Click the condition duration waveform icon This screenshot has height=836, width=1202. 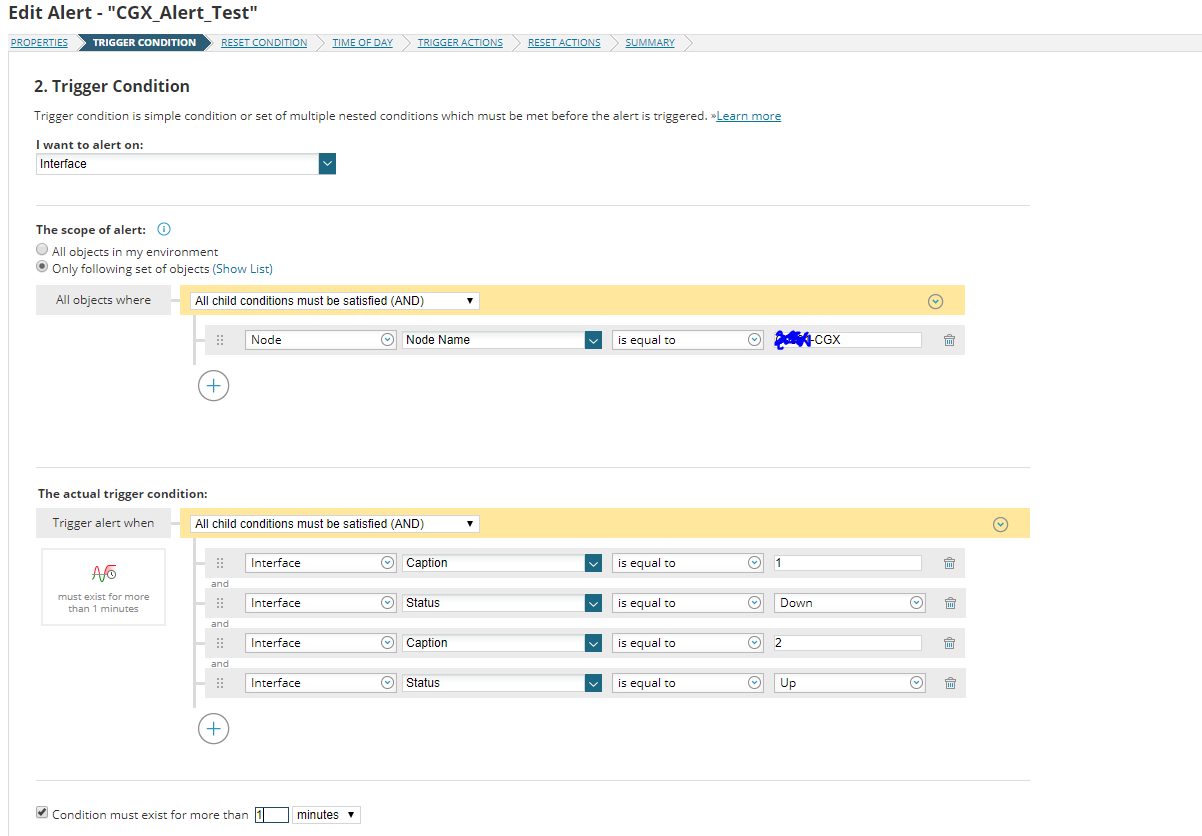[x=103, y=573]
